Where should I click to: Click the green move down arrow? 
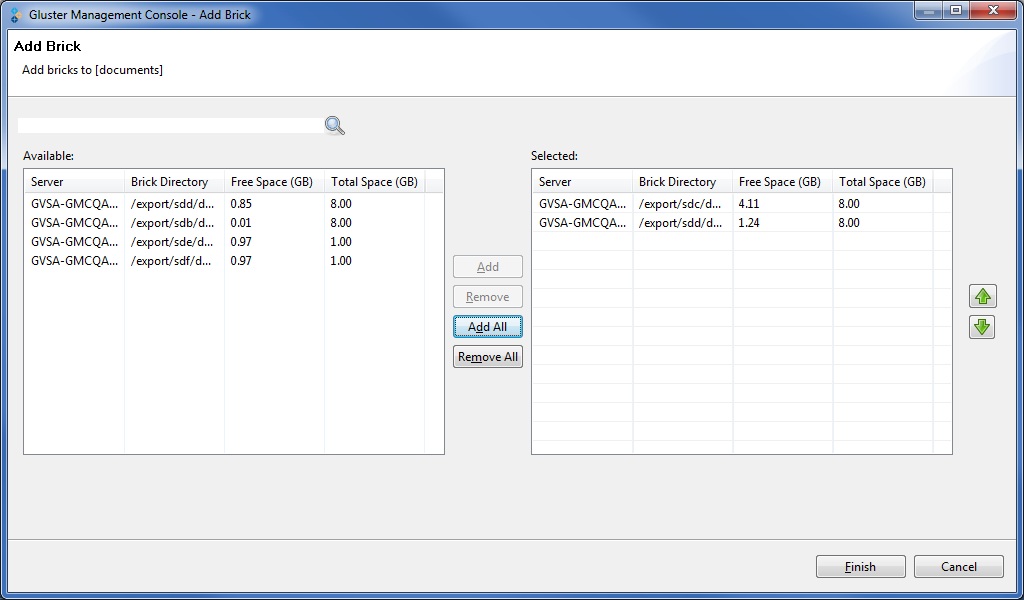981,327
